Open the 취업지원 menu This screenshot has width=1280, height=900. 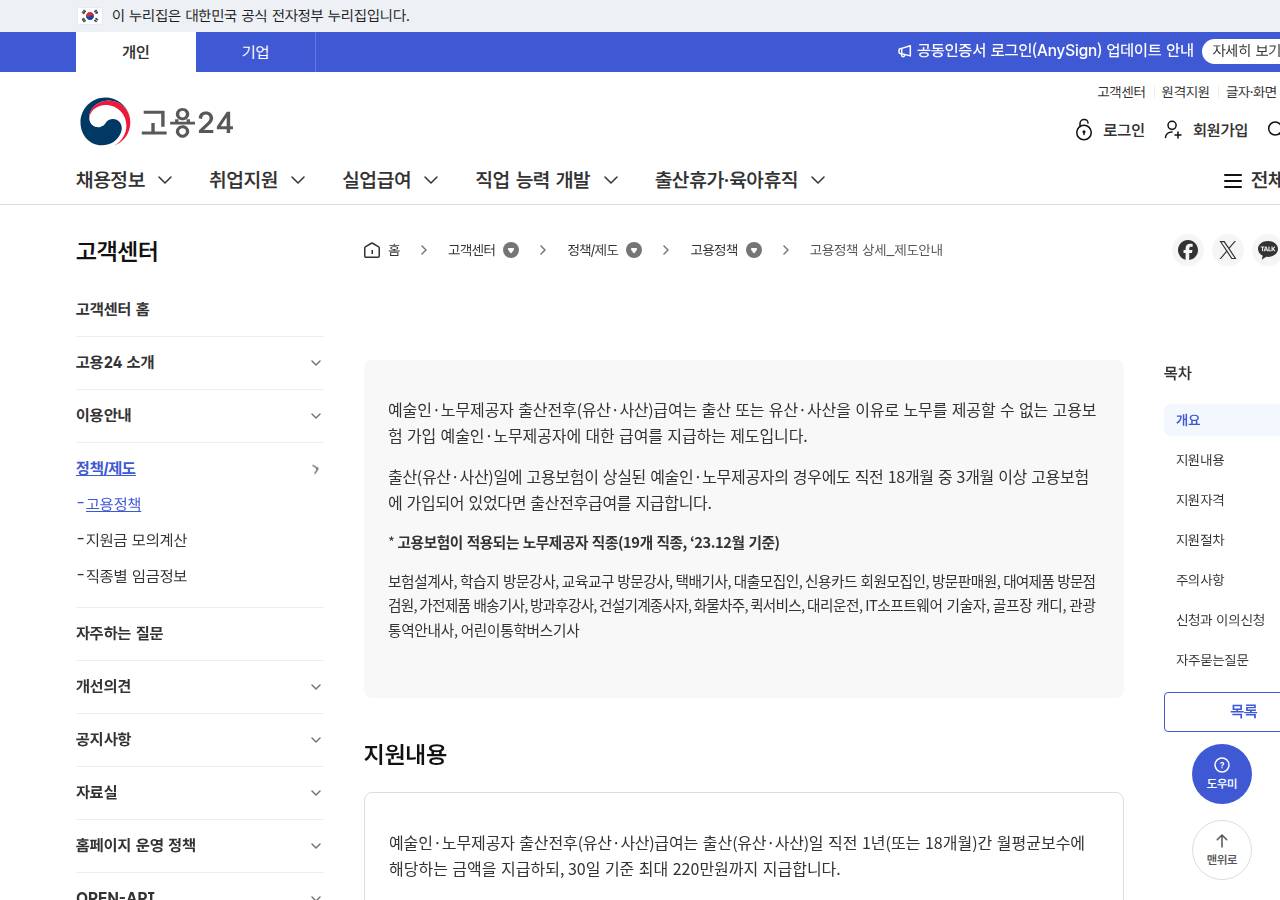257,180
